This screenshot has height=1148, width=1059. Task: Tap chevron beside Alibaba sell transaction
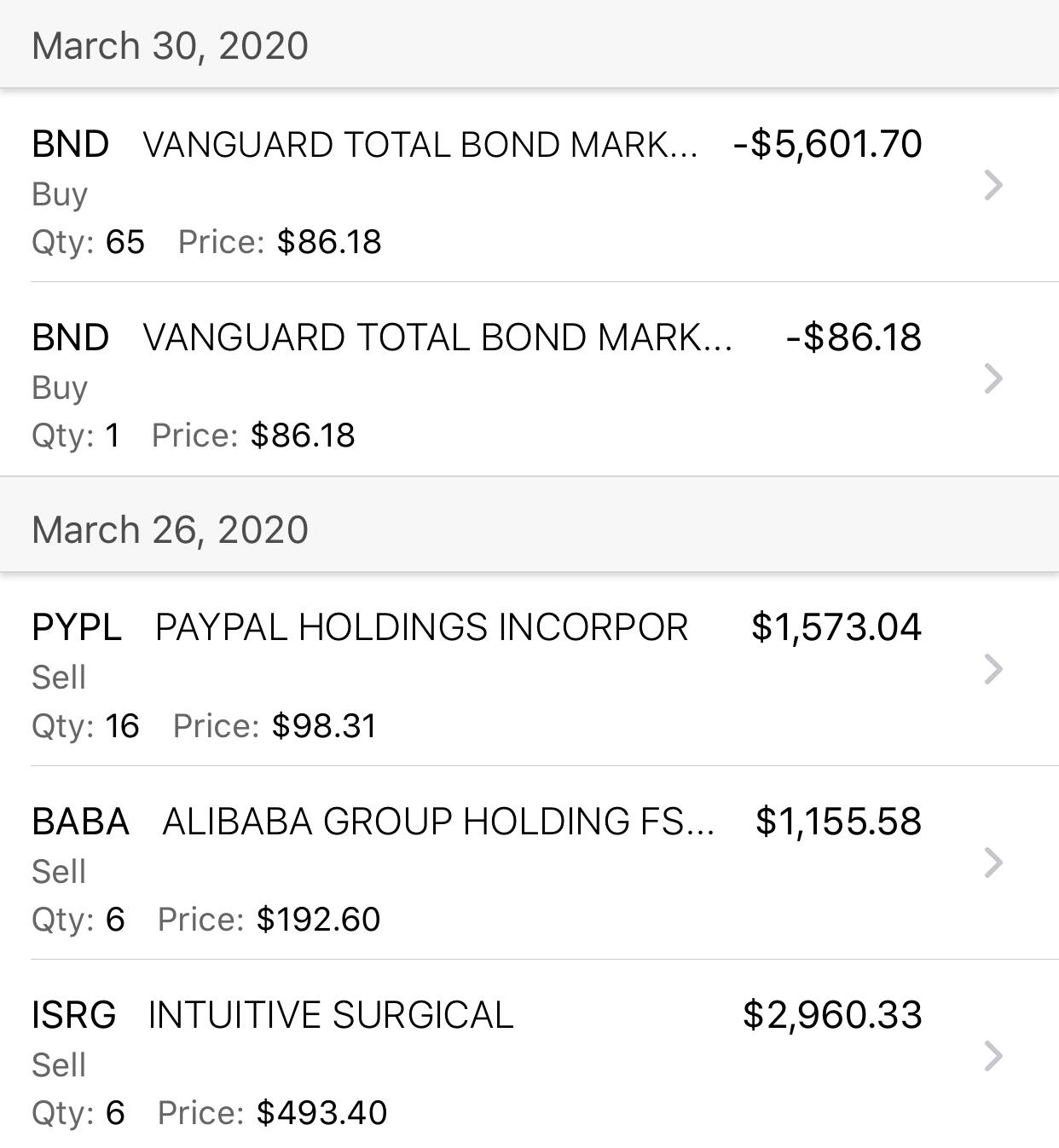[993, 862]
